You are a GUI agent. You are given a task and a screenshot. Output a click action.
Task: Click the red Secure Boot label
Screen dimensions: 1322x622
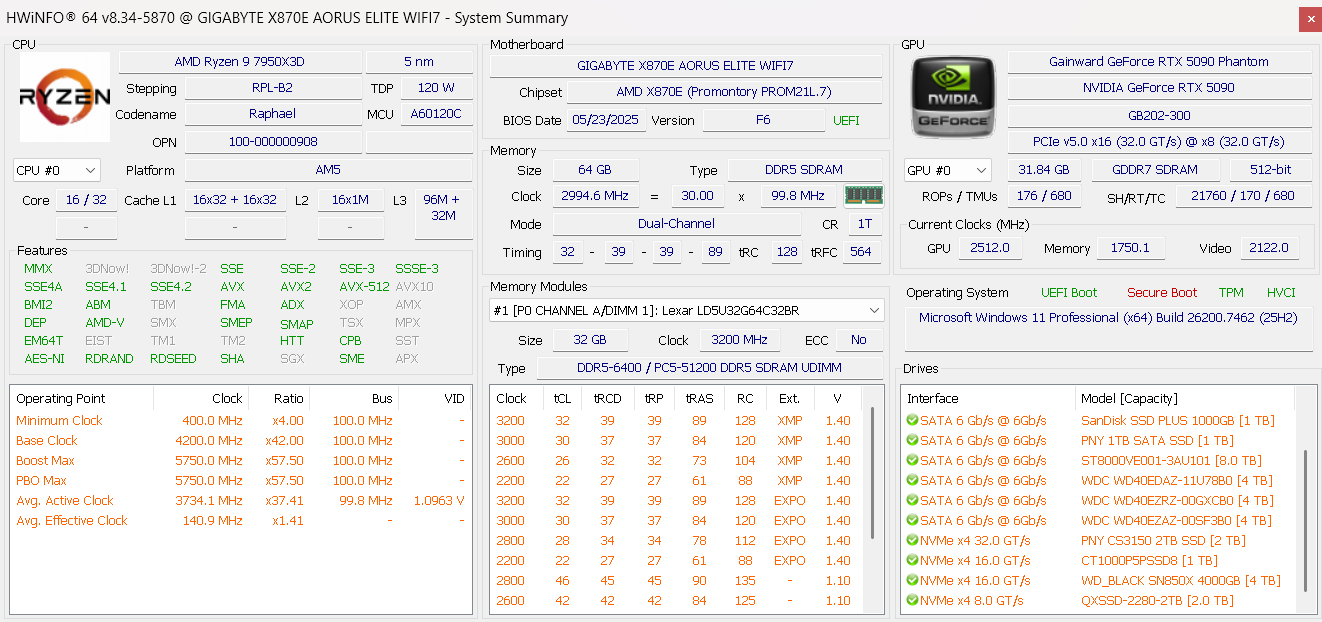(x=1162, y=293)
